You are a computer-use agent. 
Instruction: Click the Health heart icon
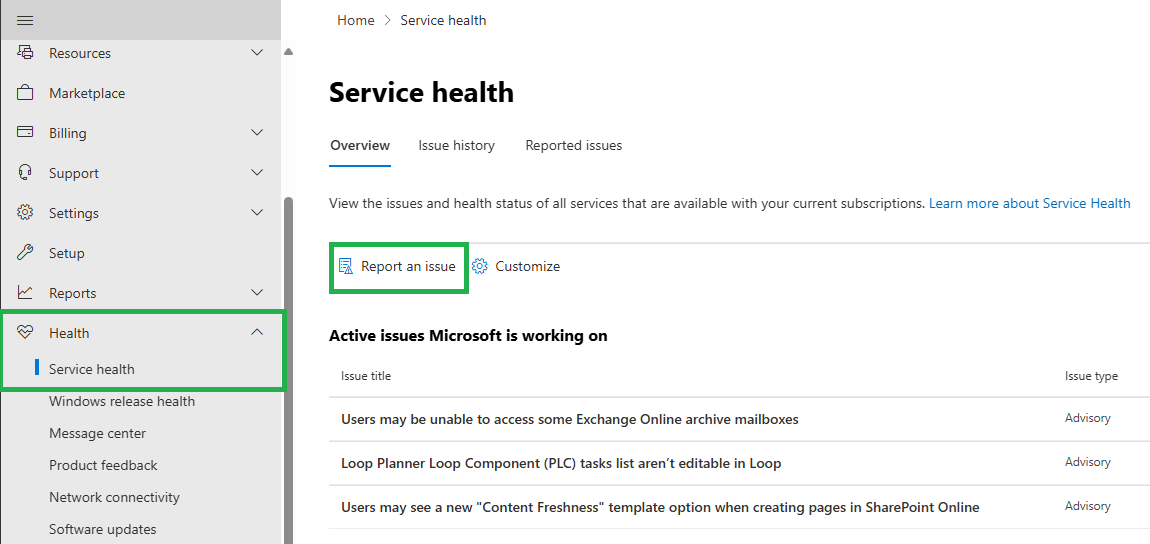pyautogui.click(x=25, y=333)
